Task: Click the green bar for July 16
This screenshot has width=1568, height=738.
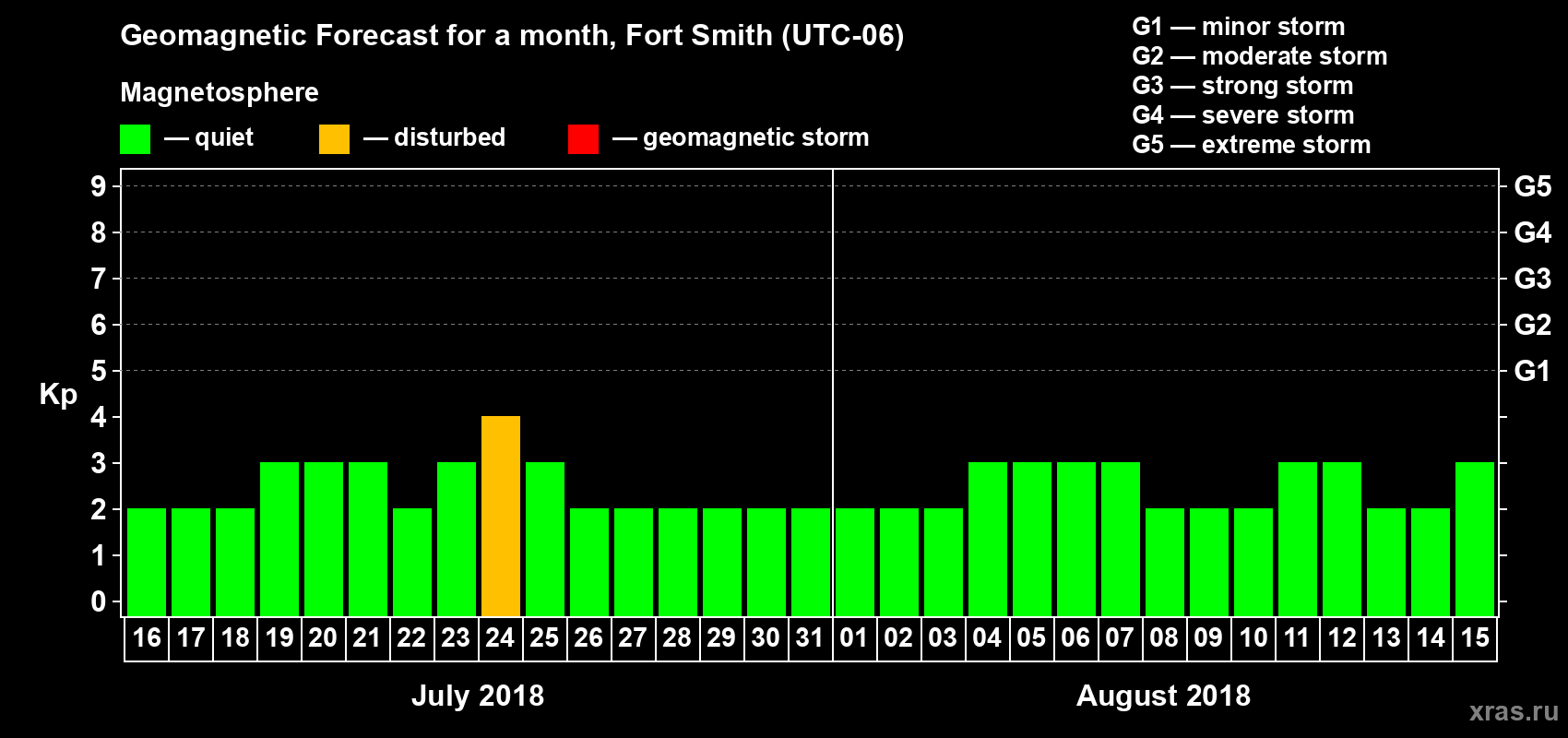Action: click(147, 562)
